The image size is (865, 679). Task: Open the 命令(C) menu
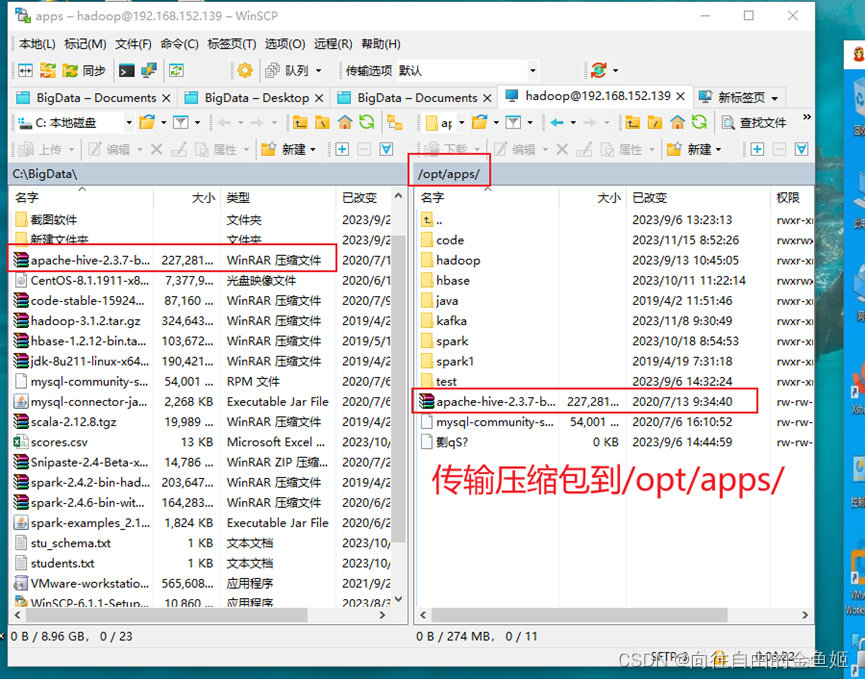[x=180, y=44]
